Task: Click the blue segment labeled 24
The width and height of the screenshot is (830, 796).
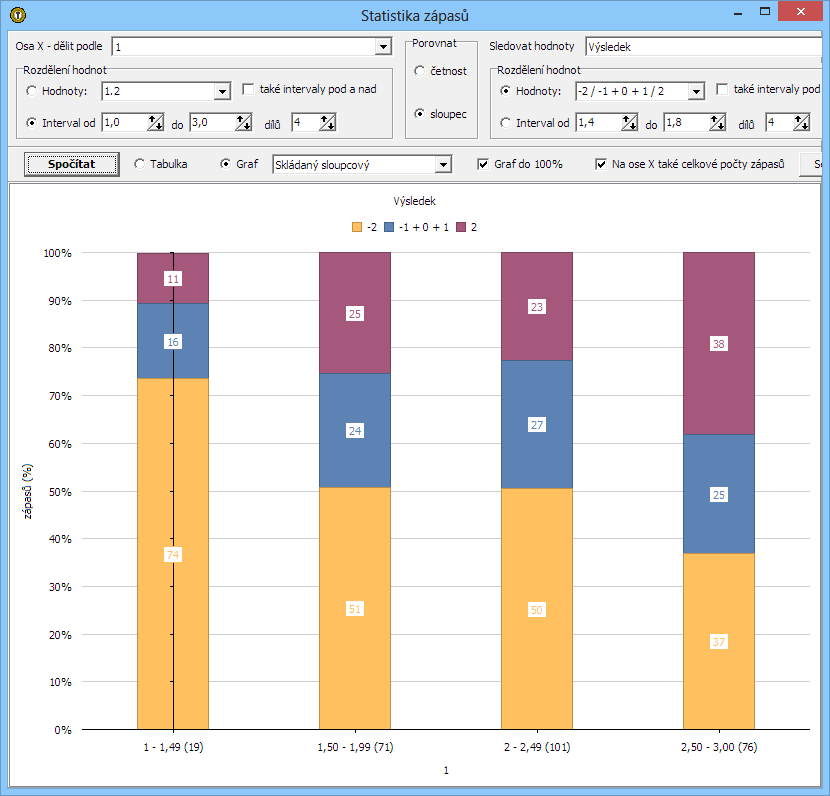Action: [355, 430]
